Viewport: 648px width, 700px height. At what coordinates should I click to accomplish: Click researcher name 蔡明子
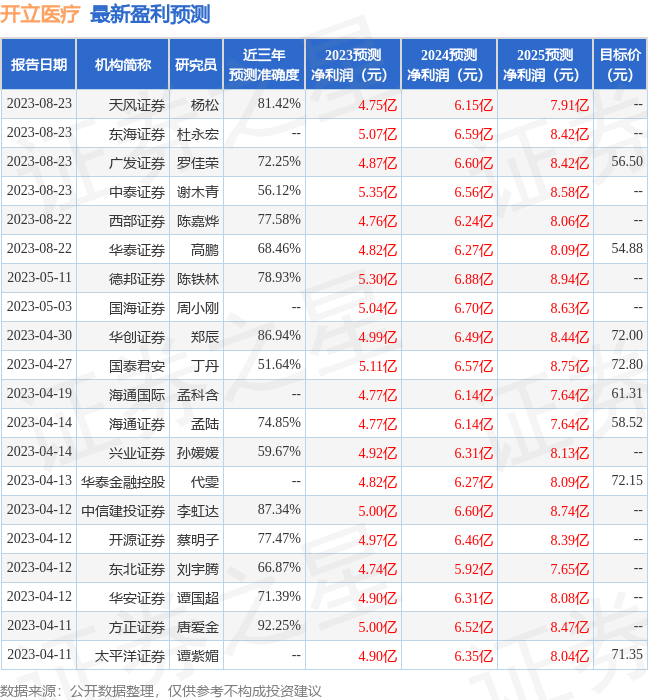(198, 540)
